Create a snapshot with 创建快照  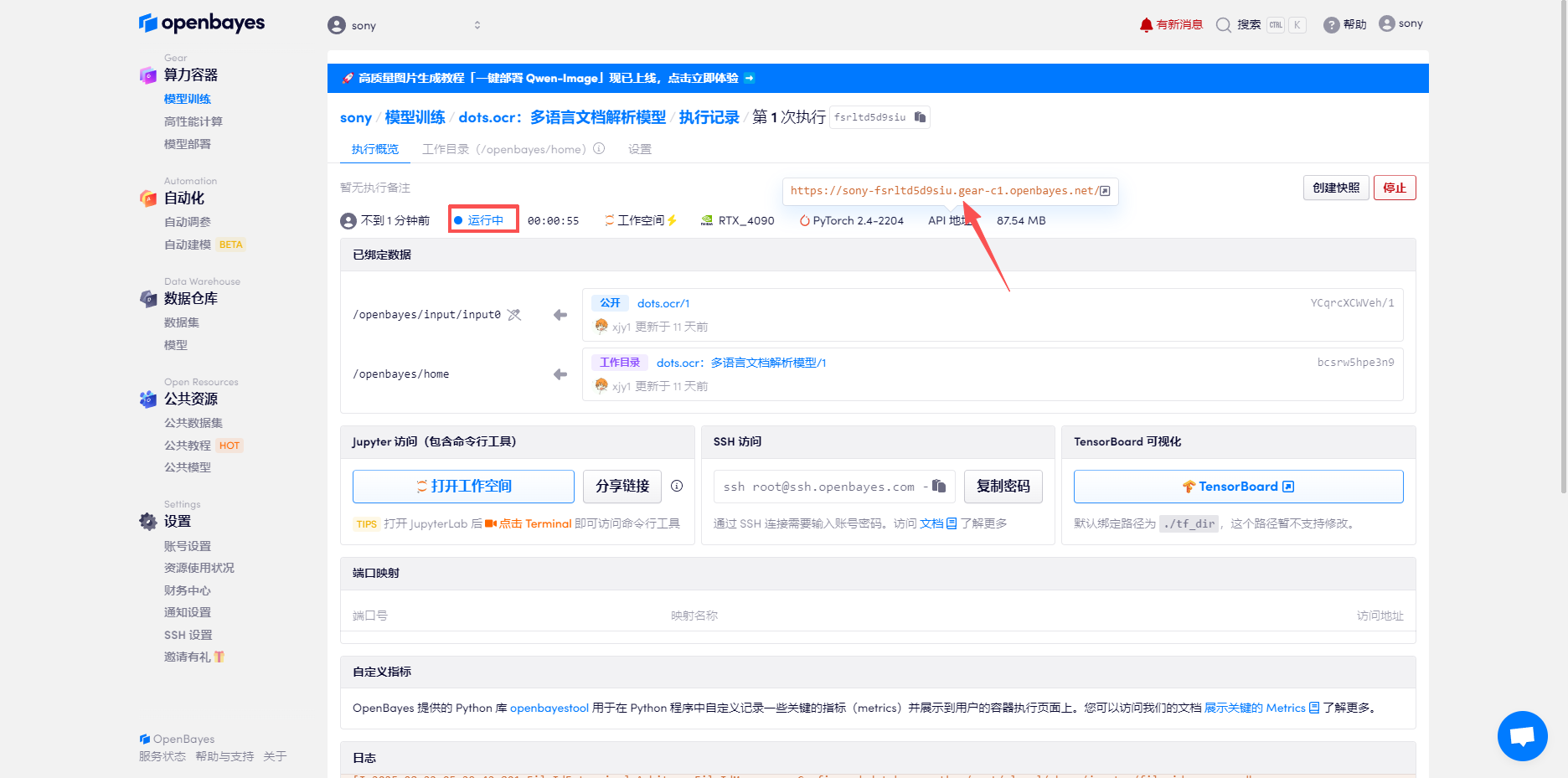1335,188
